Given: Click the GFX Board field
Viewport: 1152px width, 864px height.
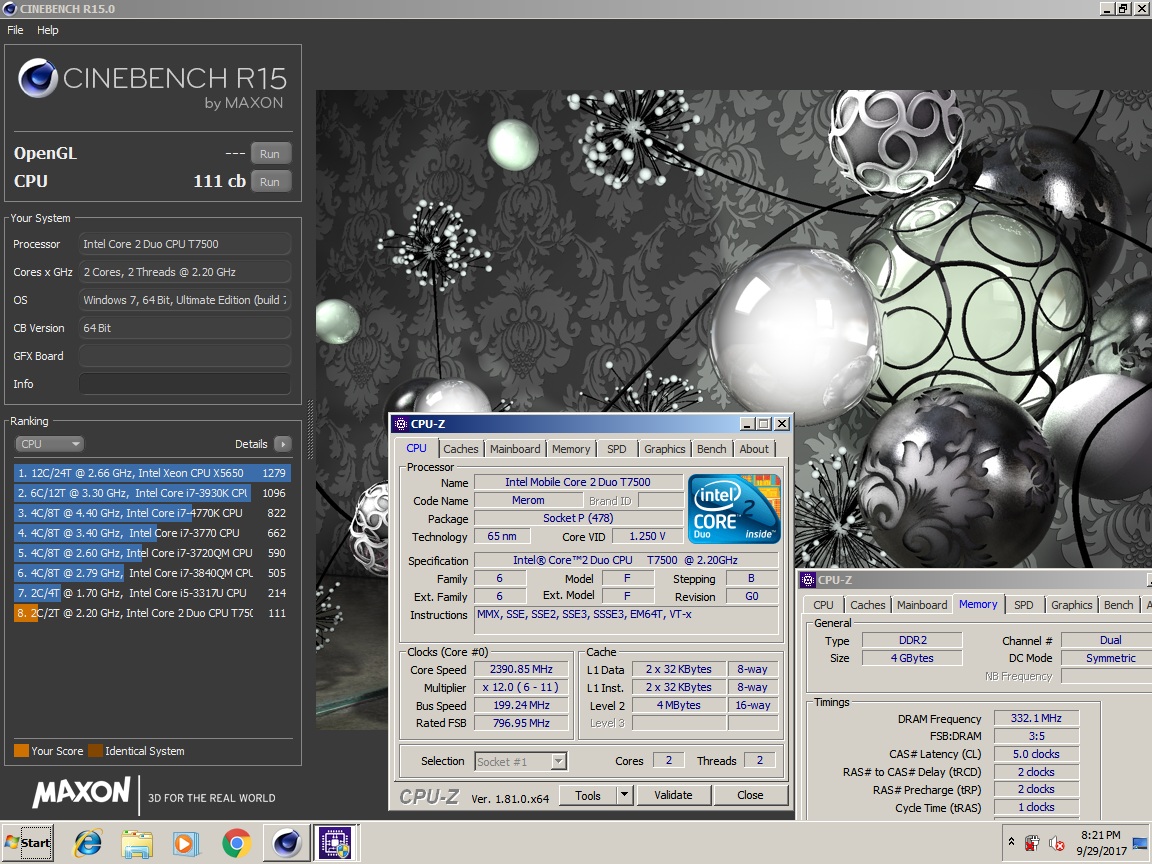Looking at the screenshot, I should click(x=184, y=356).
